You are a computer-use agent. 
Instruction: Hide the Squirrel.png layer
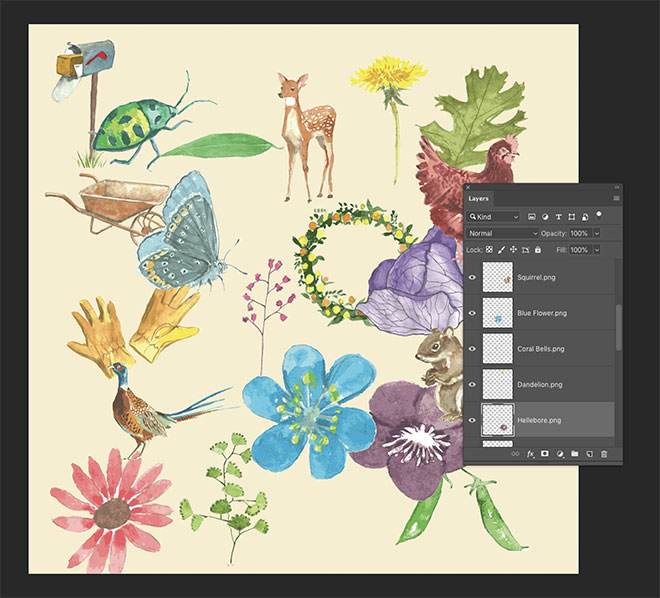pos(472,277)
